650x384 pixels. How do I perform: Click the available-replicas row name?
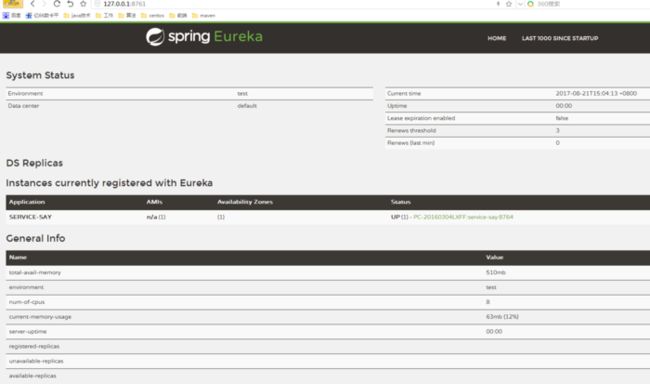click(x=32, y=376)
